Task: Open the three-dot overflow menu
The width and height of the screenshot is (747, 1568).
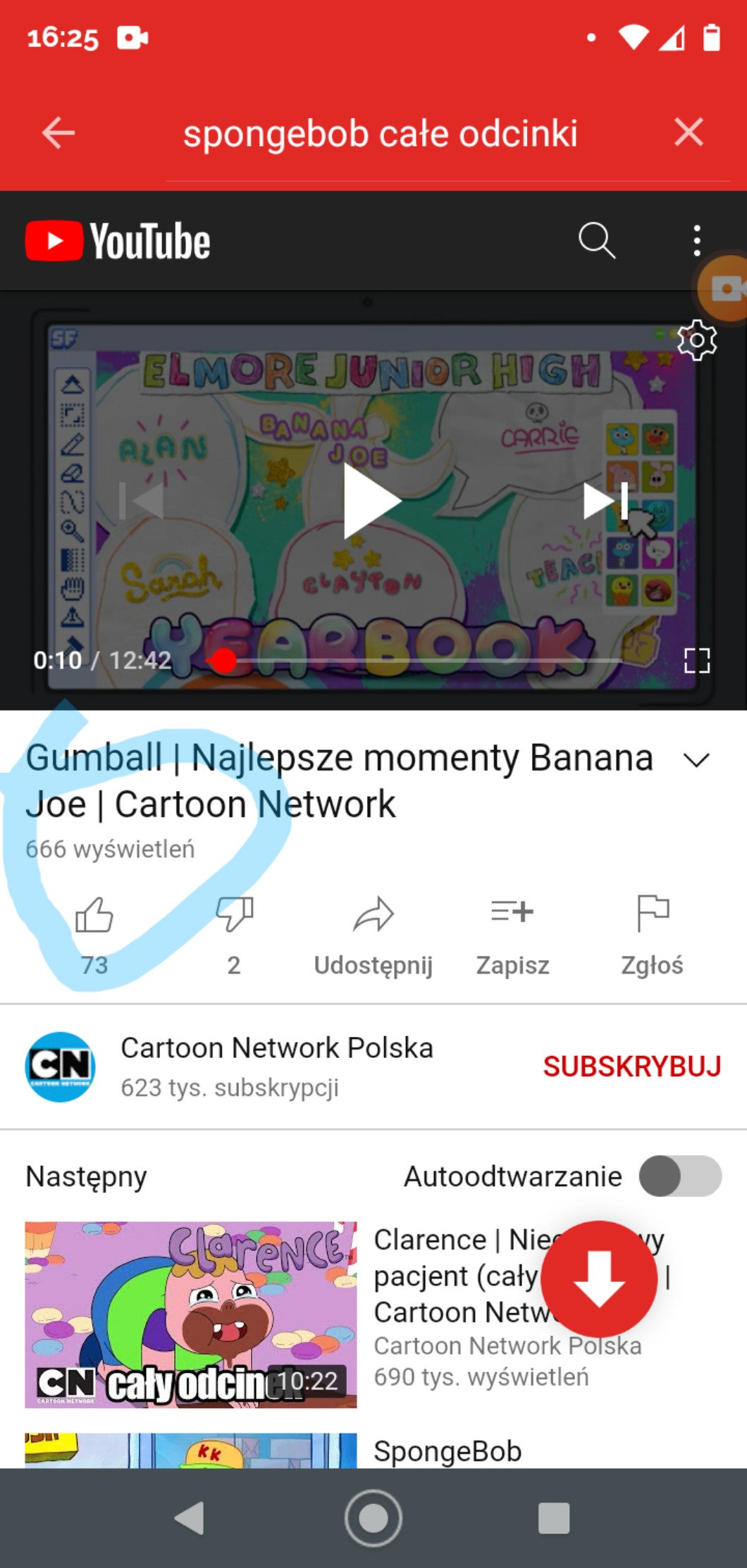Action: click(696, 240)
